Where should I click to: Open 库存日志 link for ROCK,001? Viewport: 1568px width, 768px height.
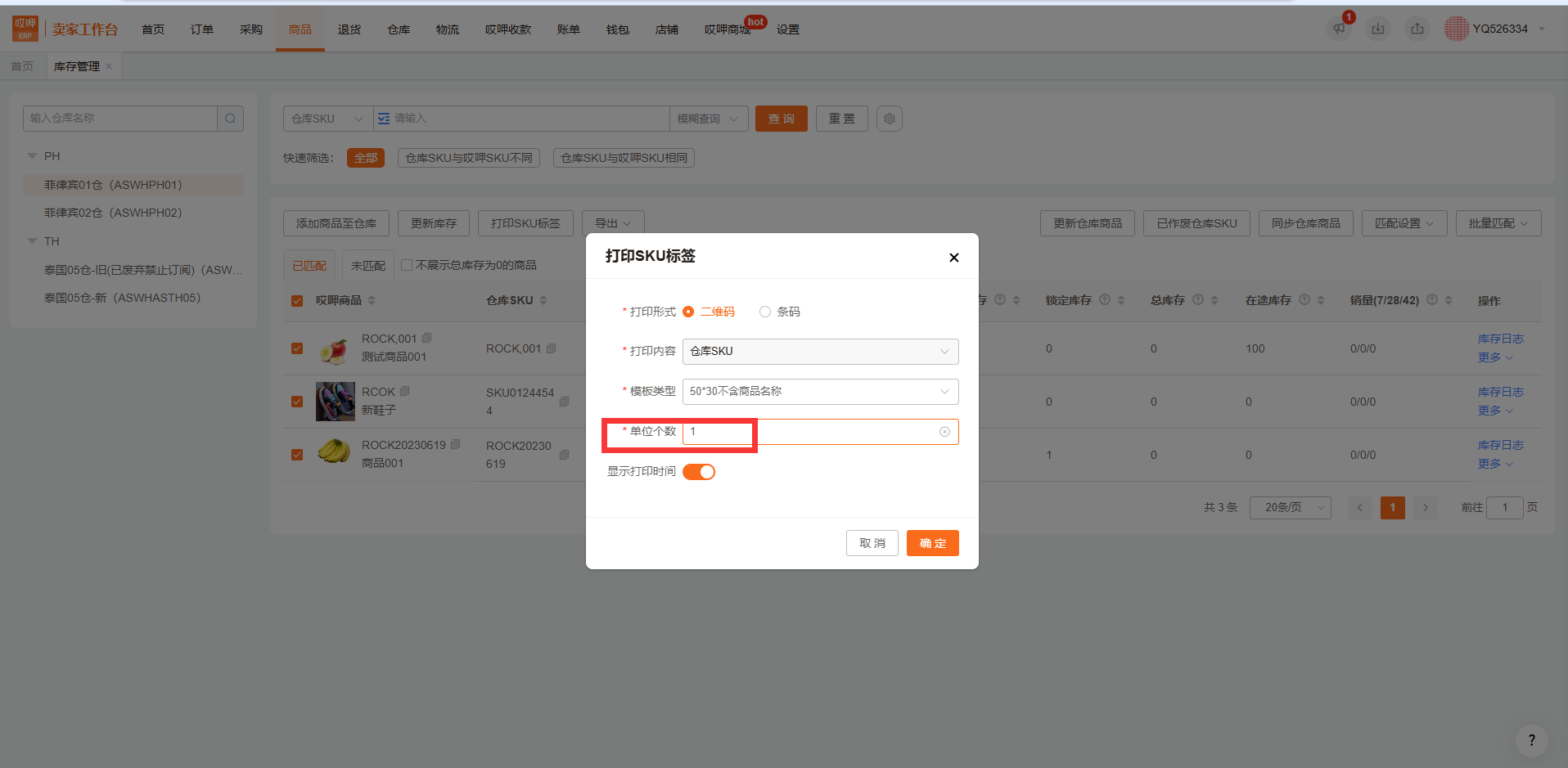point(1501,339)
